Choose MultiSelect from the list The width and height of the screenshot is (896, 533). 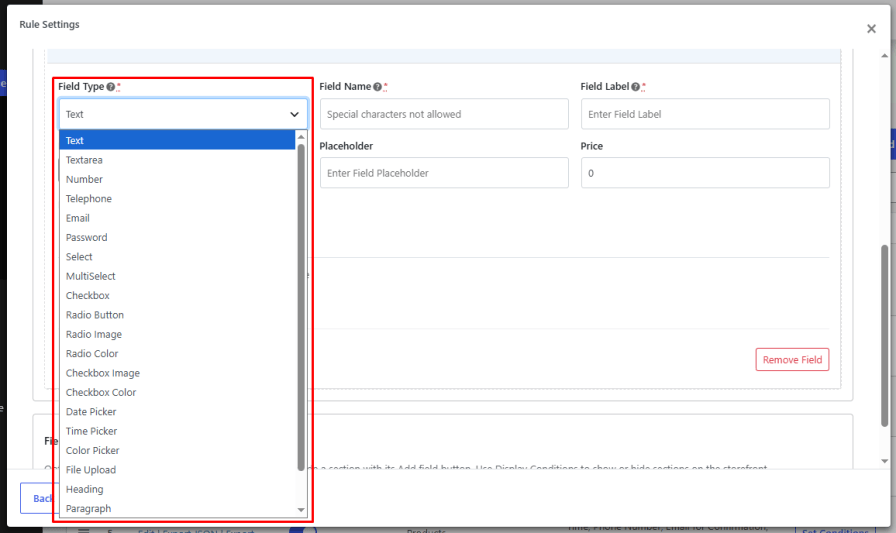177,276
